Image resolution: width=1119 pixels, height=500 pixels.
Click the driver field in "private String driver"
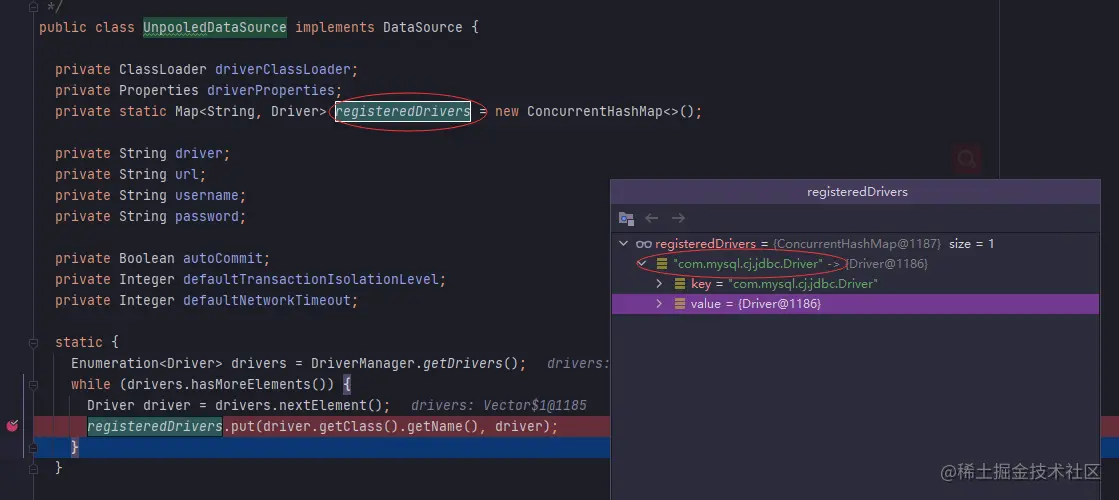199,153
